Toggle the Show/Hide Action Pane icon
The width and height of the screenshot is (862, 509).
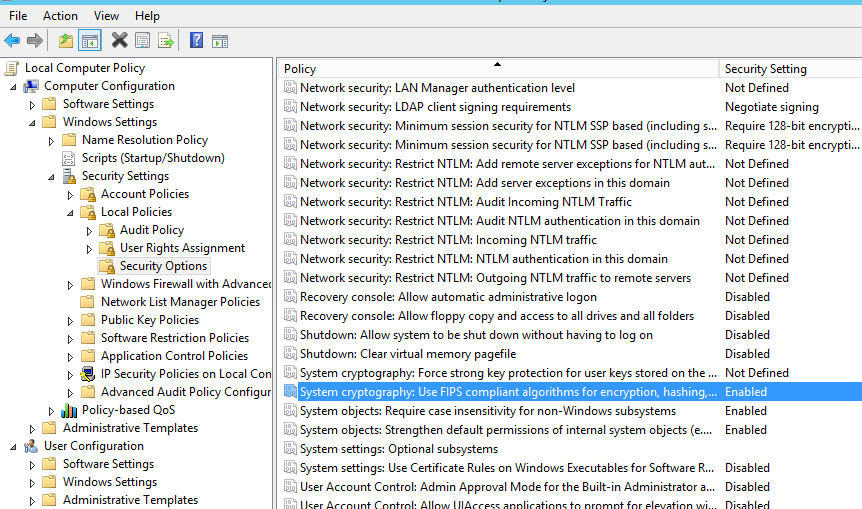(x=220, y=40)
